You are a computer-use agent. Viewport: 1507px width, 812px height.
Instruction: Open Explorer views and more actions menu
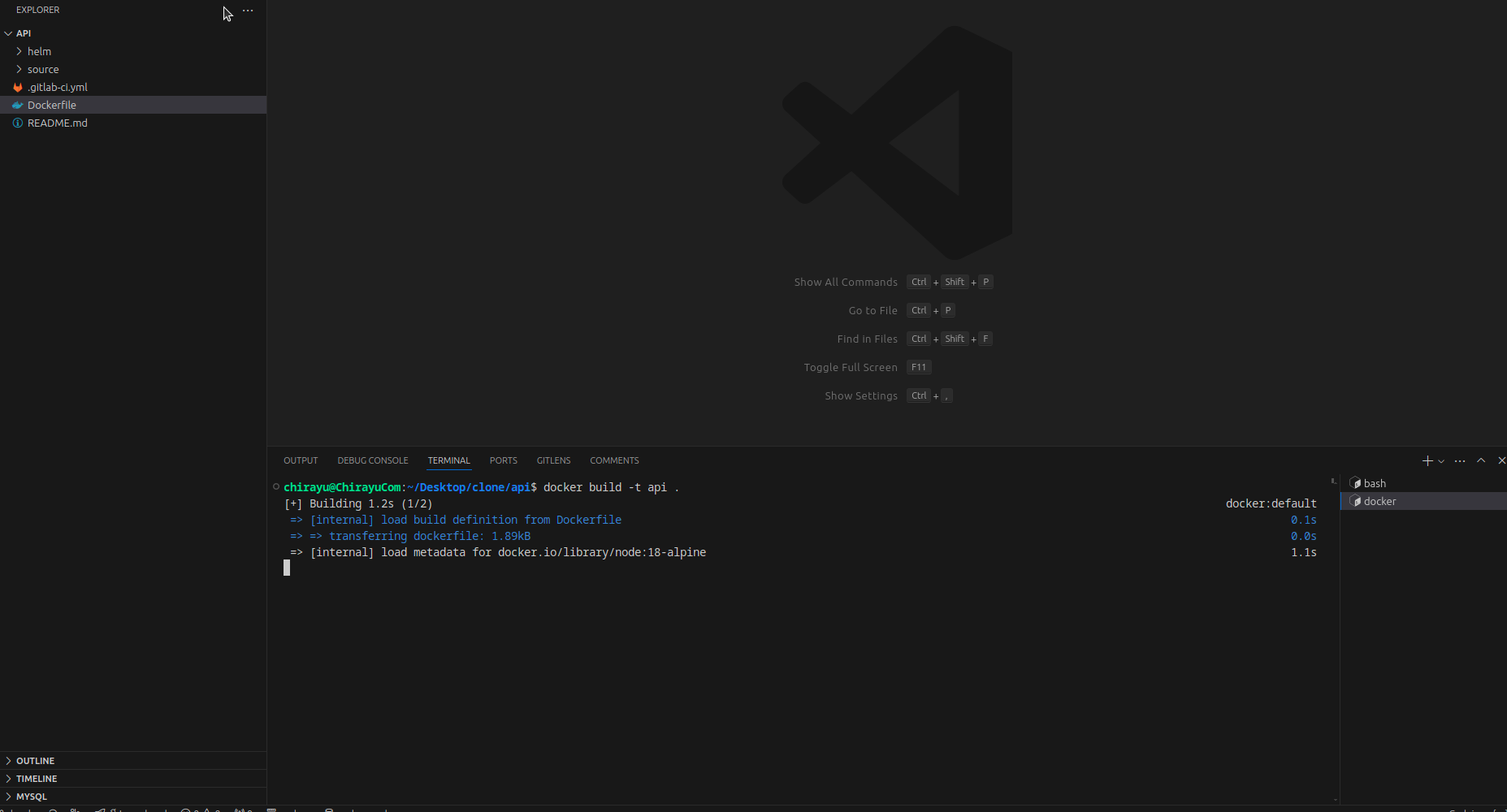248,11
